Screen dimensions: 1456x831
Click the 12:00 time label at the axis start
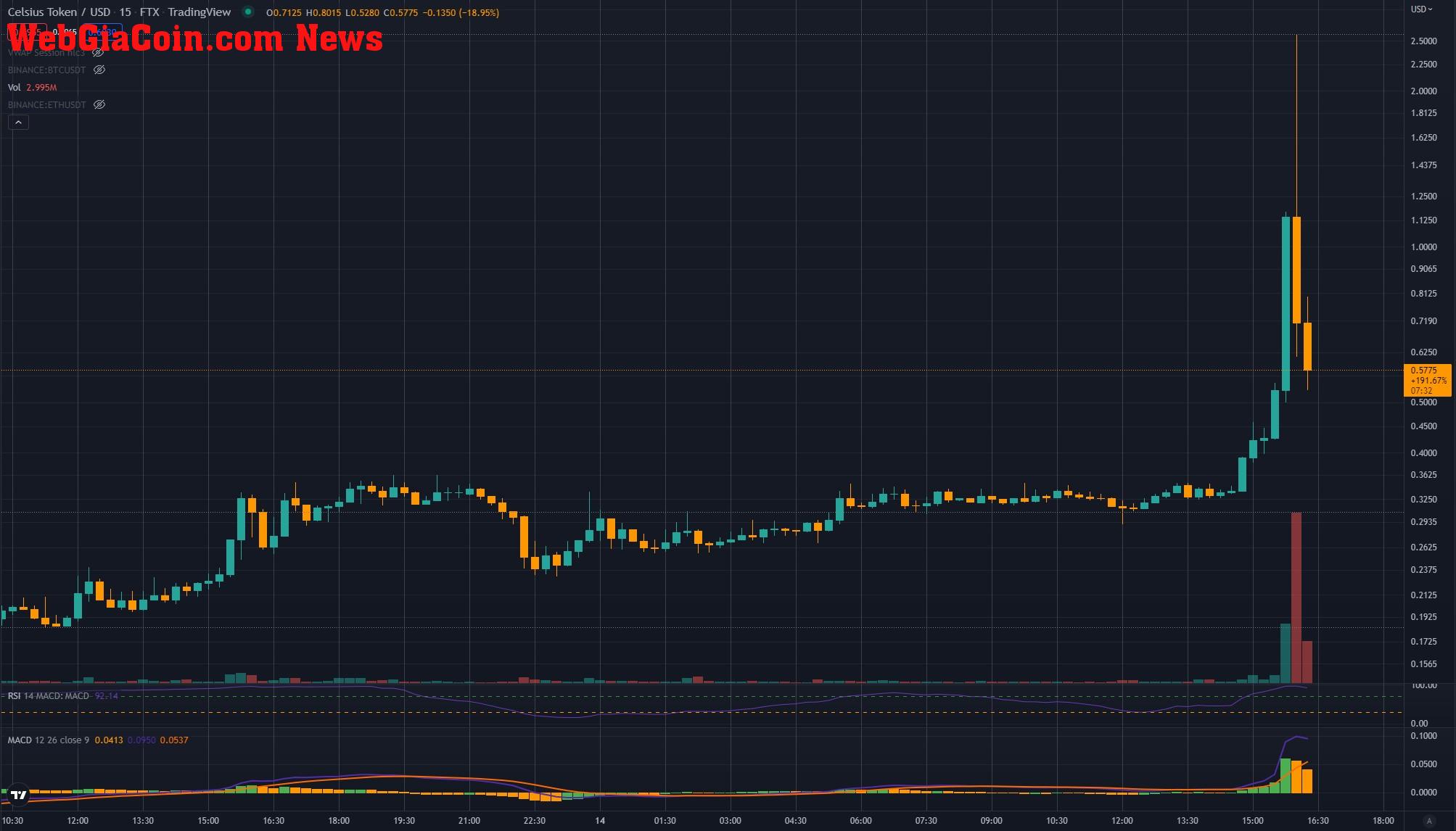[78, 820]
